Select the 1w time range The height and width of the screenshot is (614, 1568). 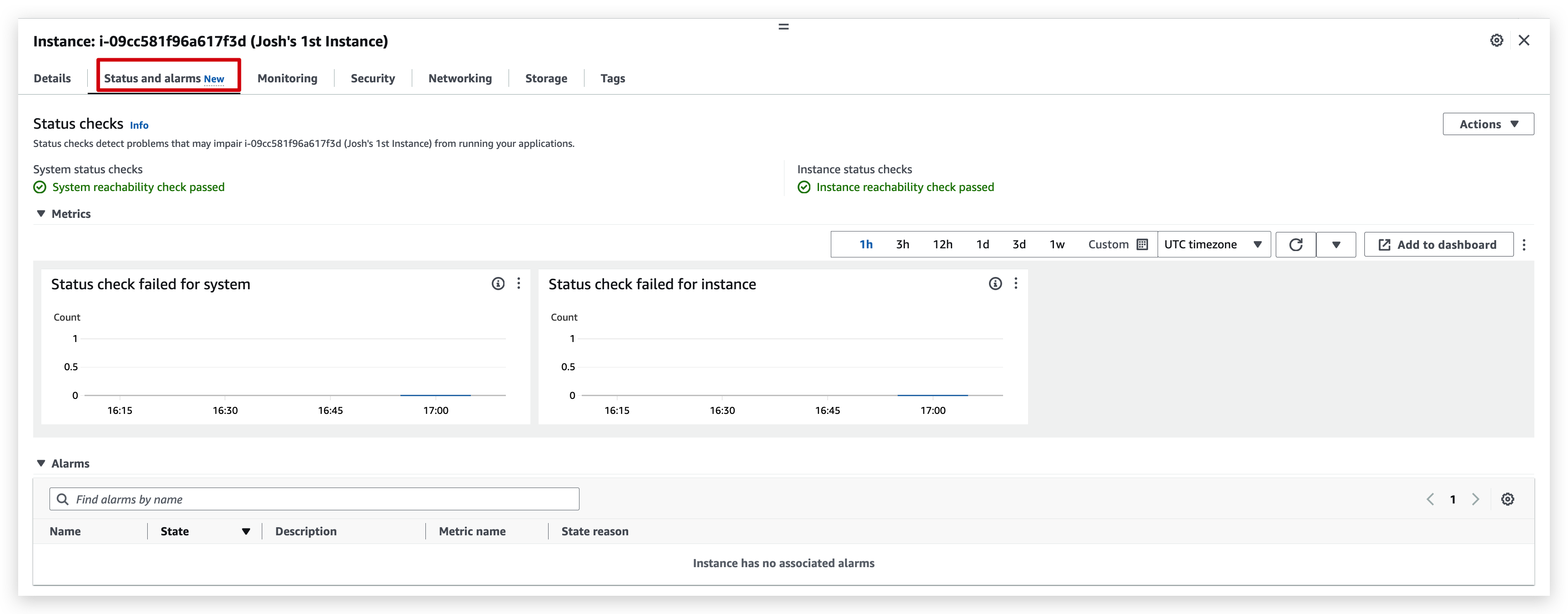pyautogui.click(x=1057, y=244)
